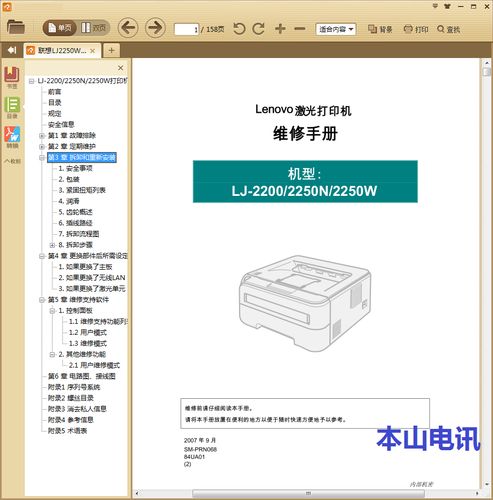Open outline item 3. 紧固扭矩列表

click(x=82, y=190)
